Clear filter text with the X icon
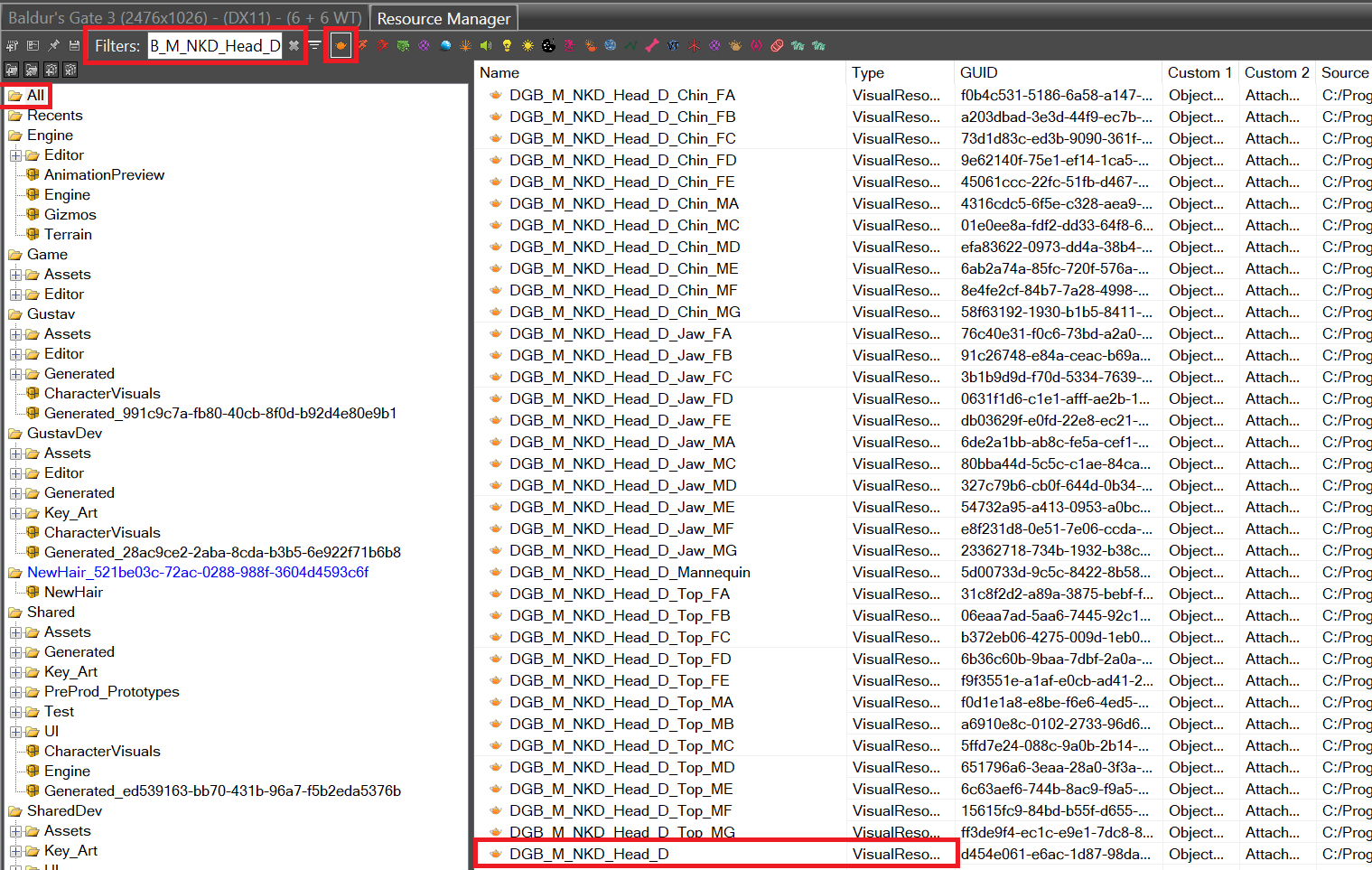 [294, 45]
